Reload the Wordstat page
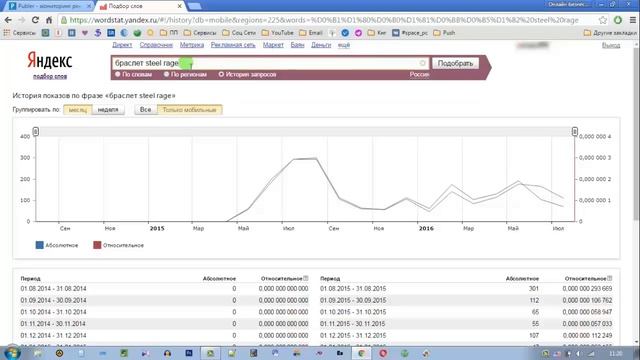This screenshot has height=360, width=640. (x=36, y=20)
